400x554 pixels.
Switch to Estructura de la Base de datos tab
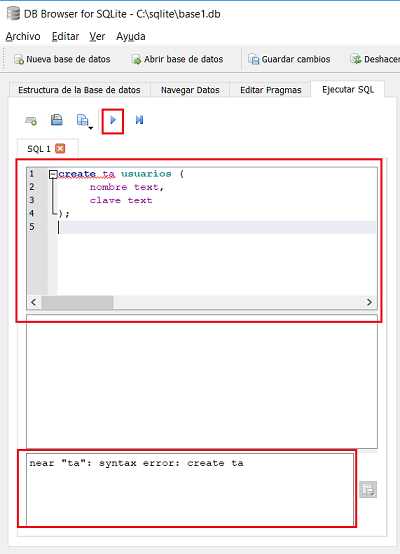[x=79, y=90]
